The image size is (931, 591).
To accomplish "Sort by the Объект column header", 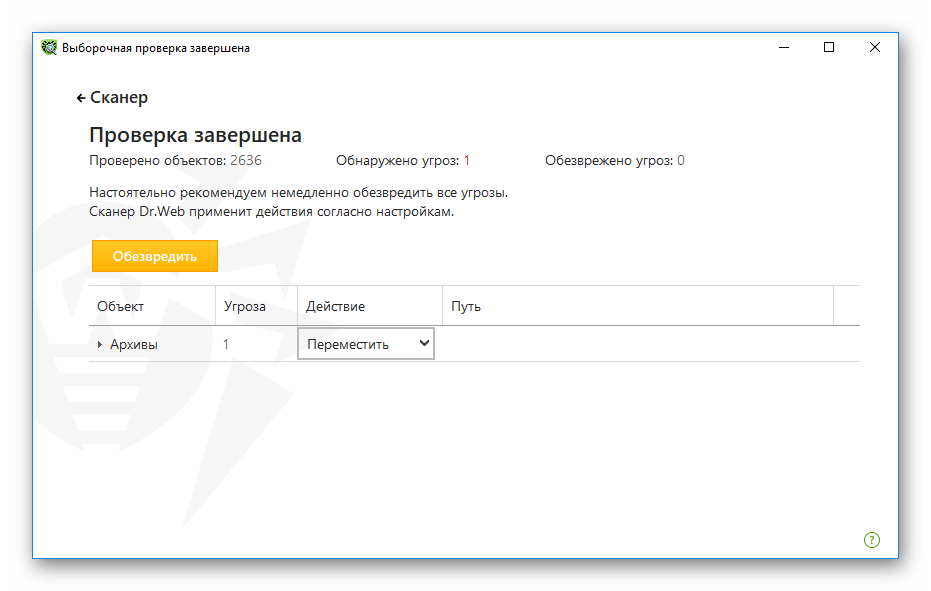I will click(121, 306).
